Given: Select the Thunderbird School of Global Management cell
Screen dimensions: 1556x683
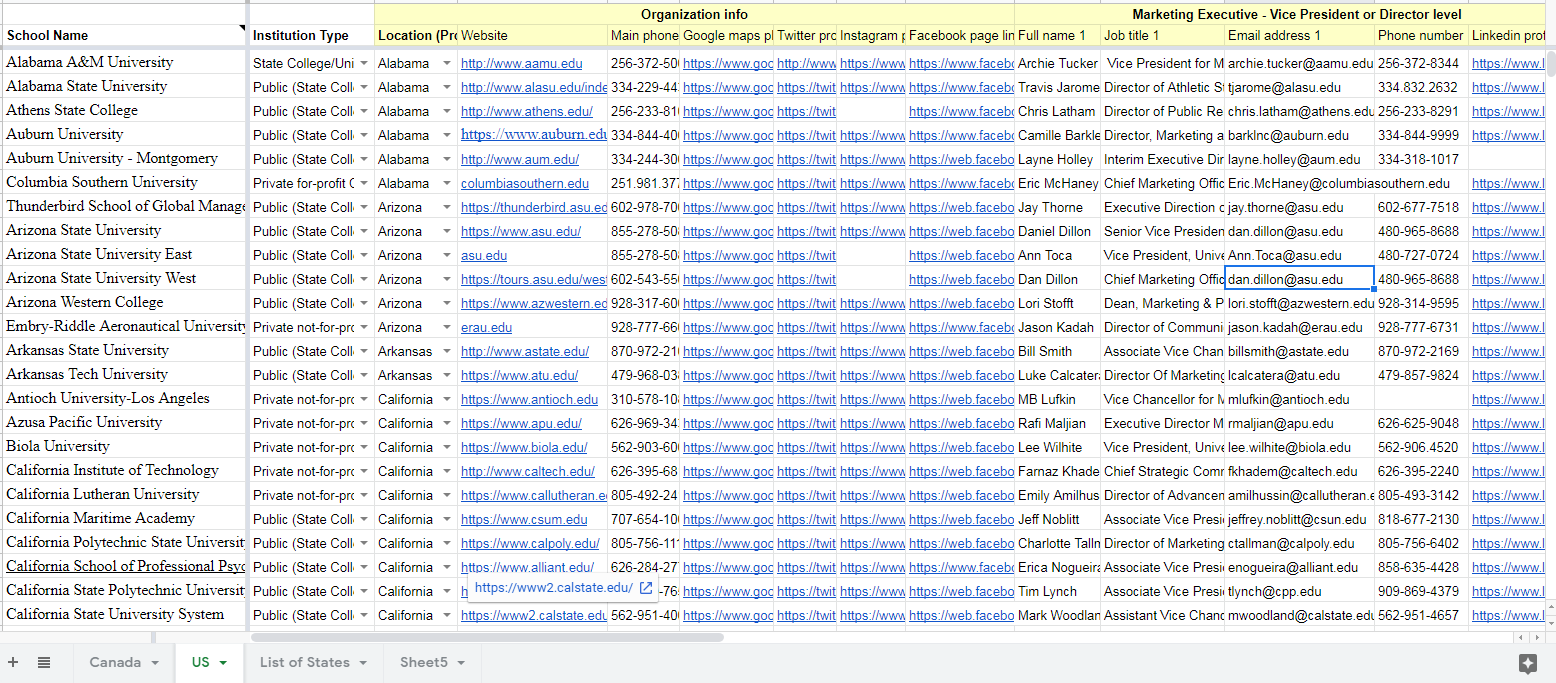Looking at the screenshot, I should coord(124,206).
